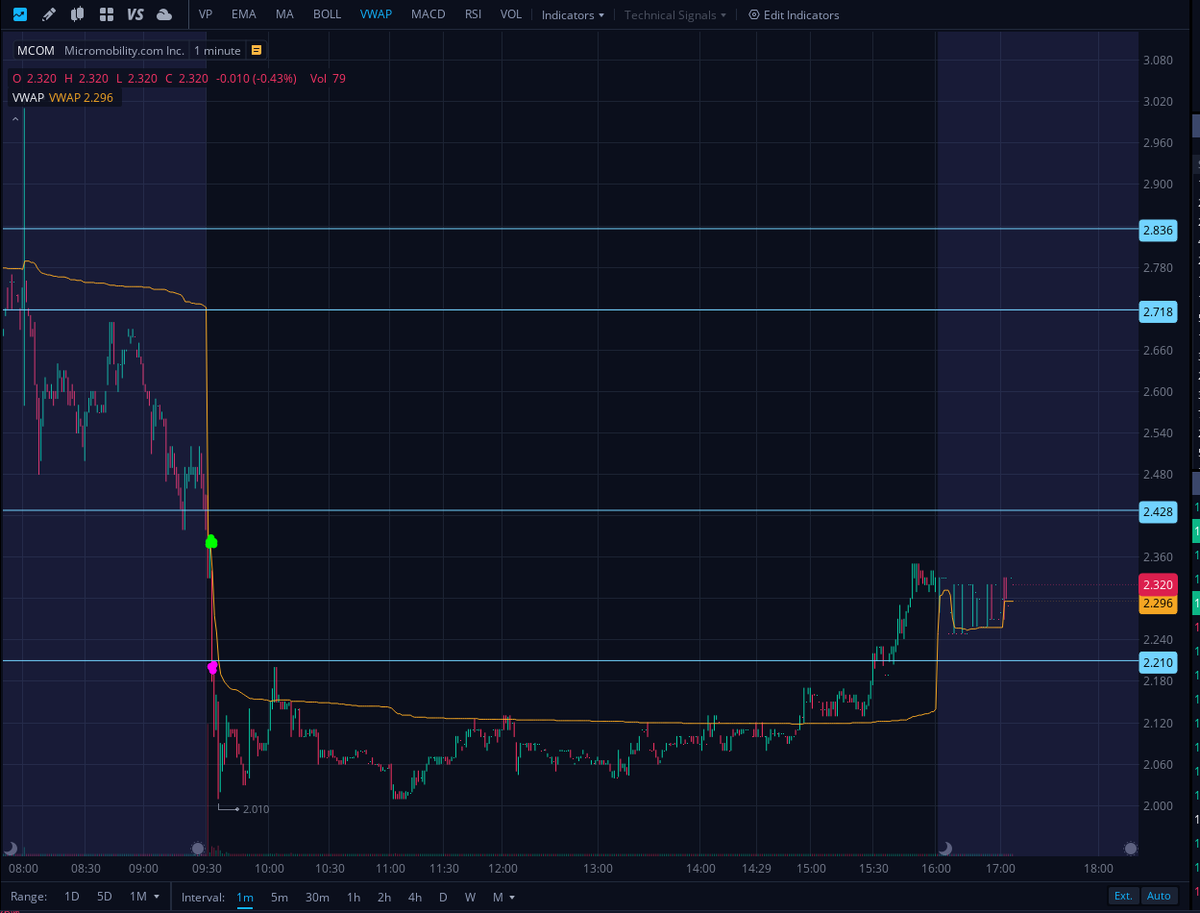1200x913 pixels.
Task: Select the 5D range
Action: coord(105,897)
